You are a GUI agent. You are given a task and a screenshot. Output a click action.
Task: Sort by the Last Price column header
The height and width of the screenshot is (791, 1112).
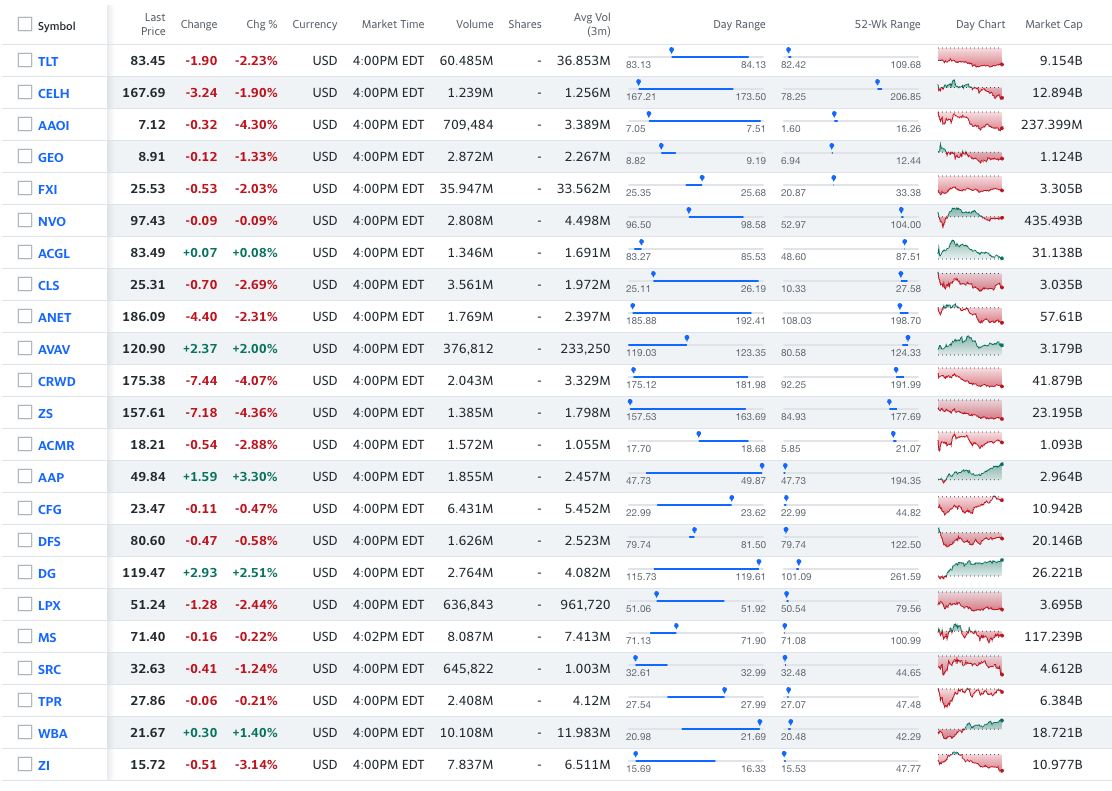tap(153, 24)
